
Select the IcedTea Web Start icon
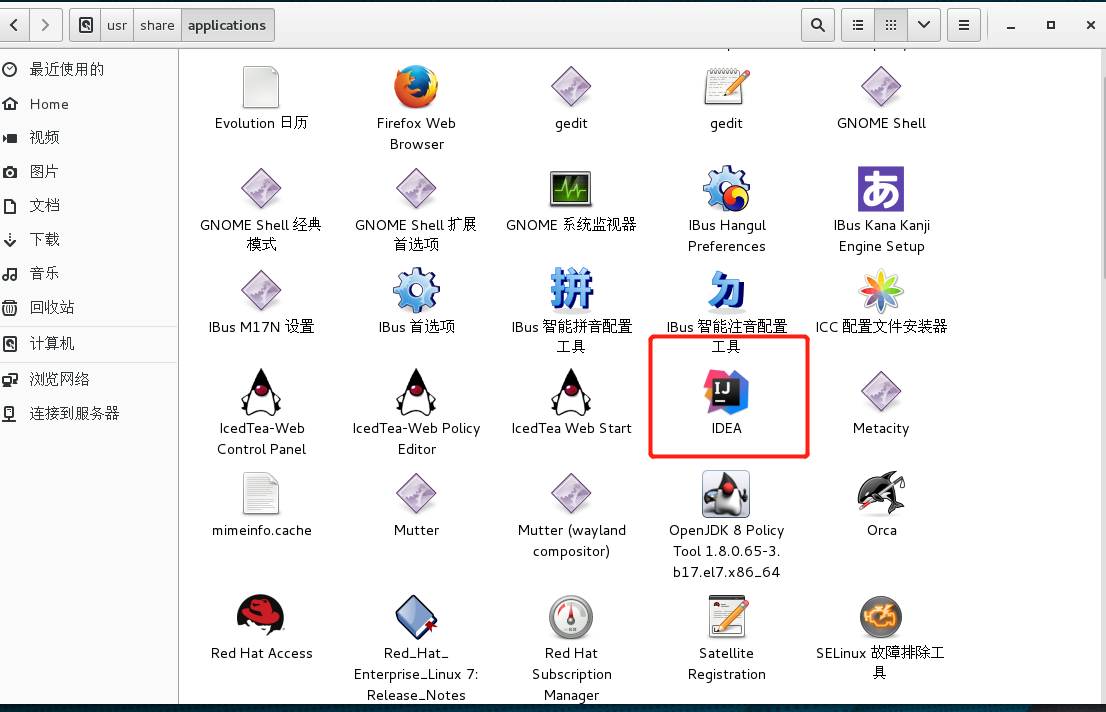point(571,392)
